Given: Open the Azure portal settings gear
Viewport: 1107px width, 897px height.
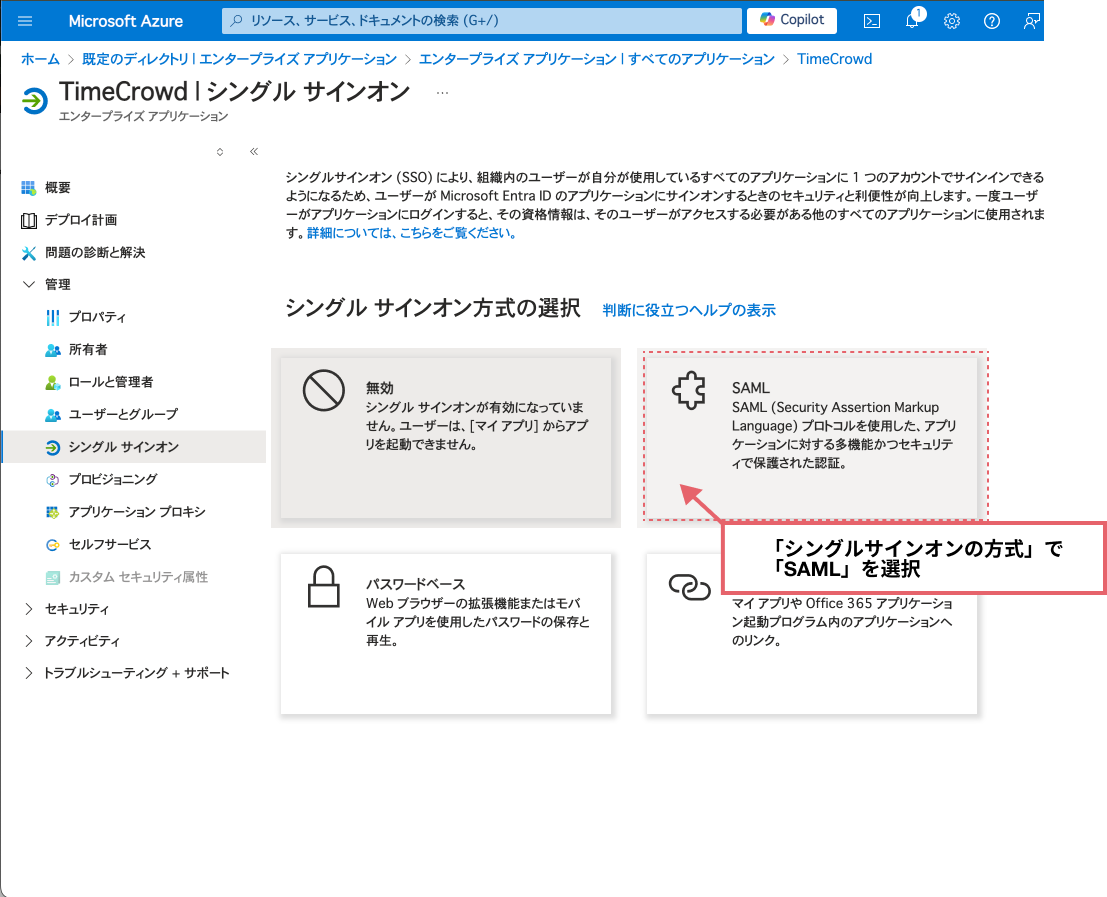Looking at the screenshot, I should (951, 21).
